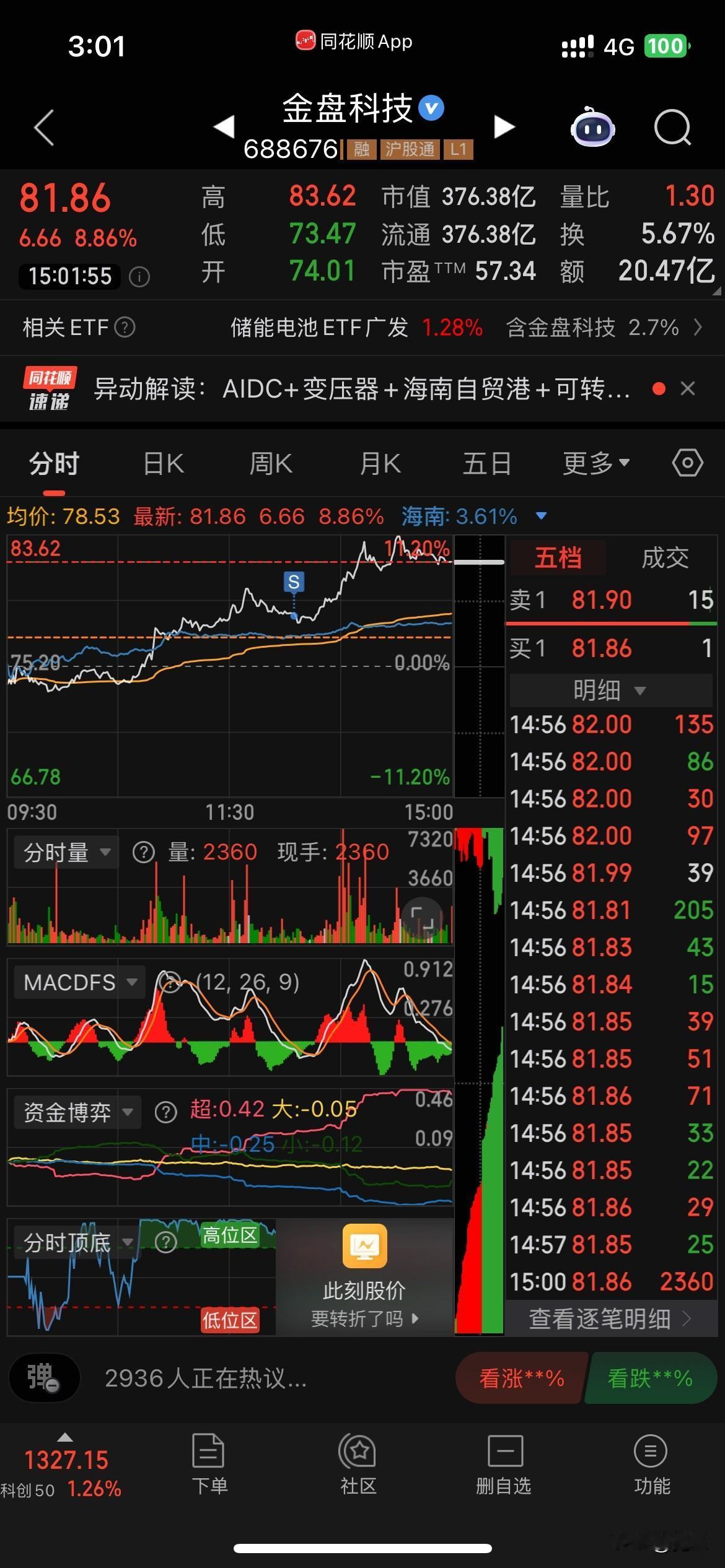Viewport: 725px width, 1568px height.
Task: Tap the 买1 81.86 bid row
Action: [611, 648]
